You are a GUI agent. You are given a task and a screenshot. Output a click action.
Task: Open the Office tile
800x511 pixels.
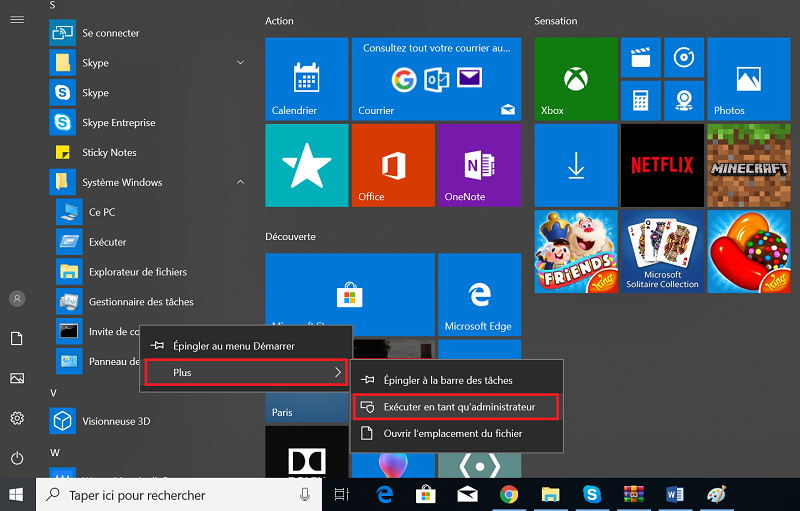tap(393, 165)
